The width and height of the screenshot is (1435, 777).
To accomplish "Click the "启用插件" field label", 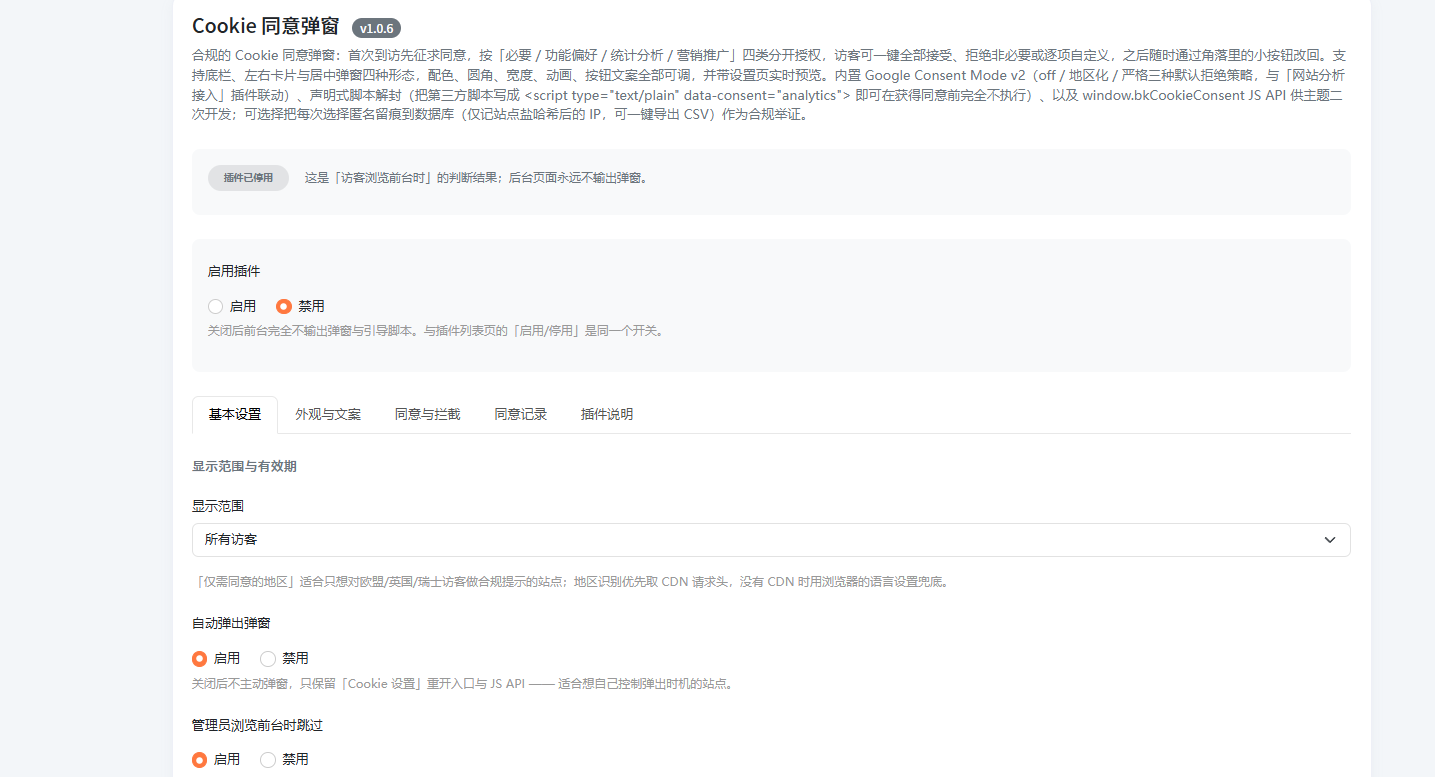I will 234,271.
